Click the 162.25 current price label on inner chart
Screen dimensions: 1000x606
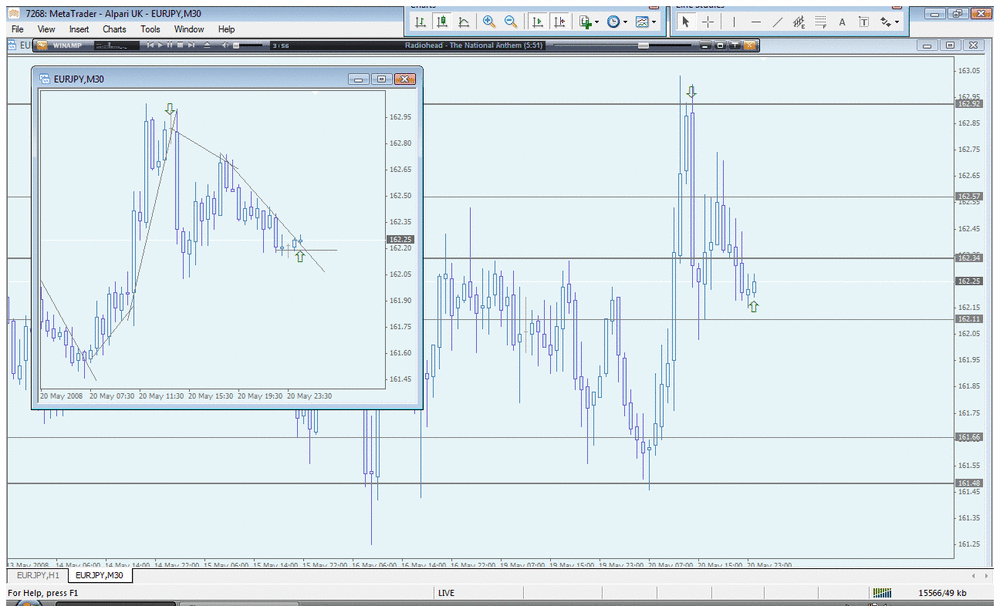click(x=401, y=239)
